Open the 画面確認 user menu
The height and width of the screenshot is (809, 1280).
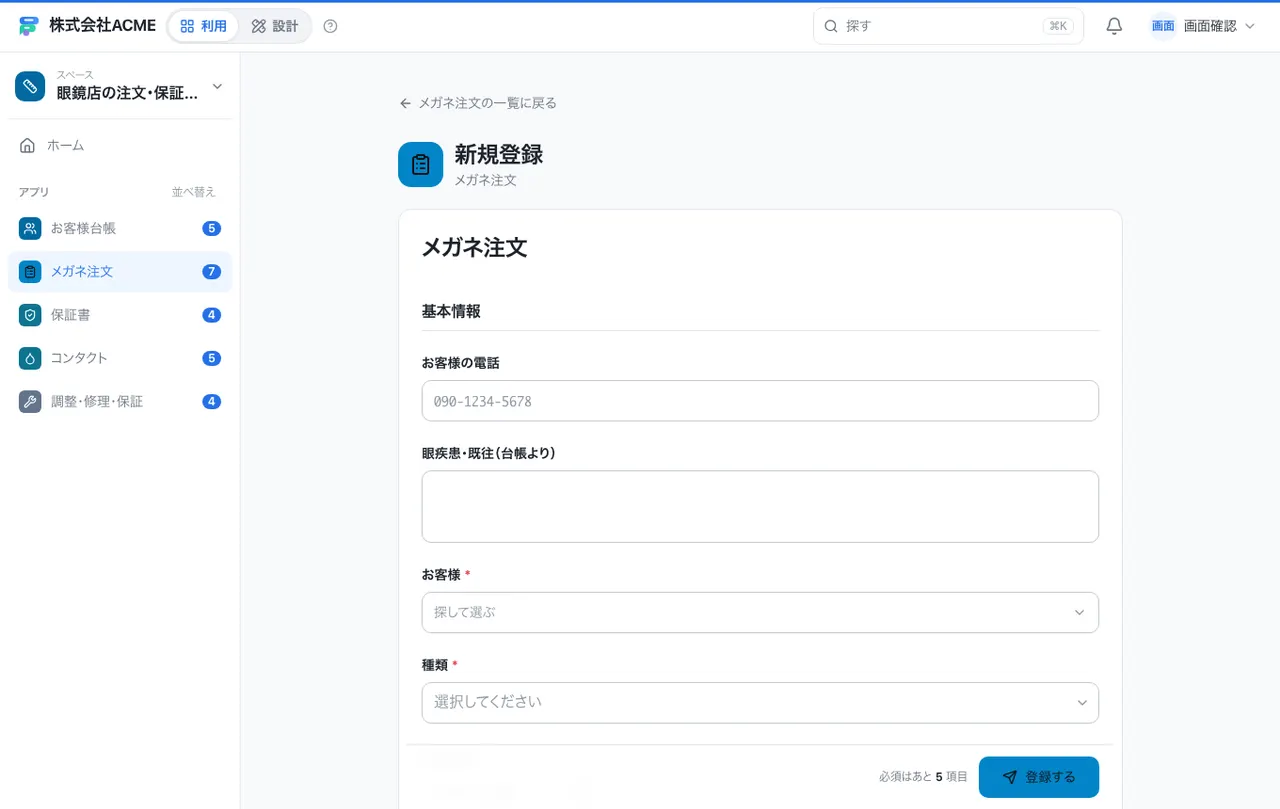tap(1203, 26)
